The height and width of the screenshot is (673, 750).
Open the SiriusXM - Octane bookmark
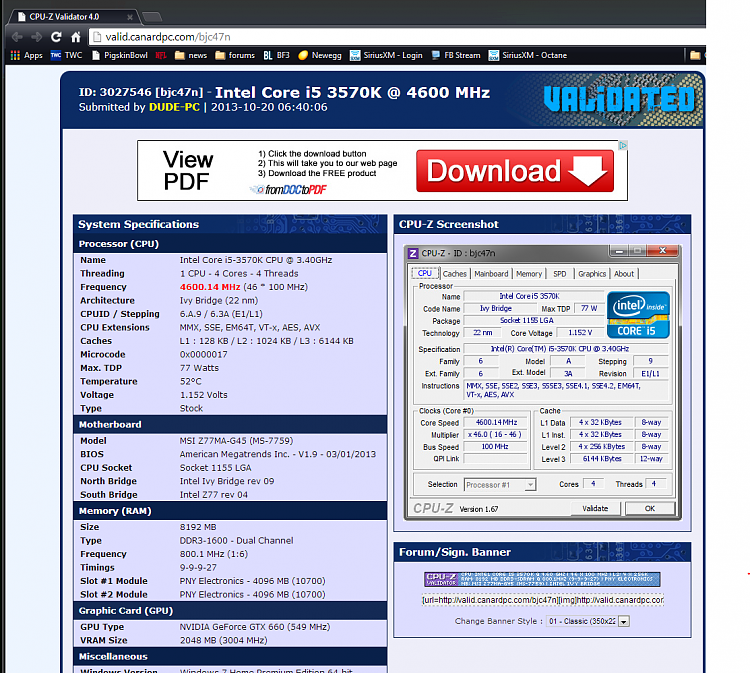tap(528, 55)
